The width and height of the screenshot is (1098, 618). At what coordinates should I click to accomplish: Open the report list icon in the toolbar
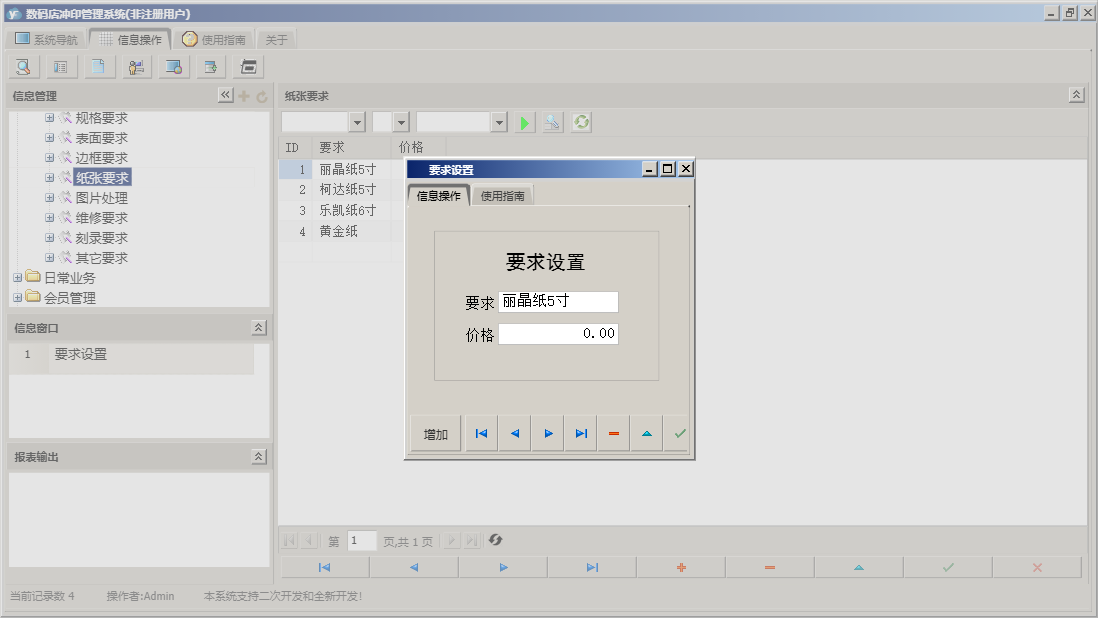pyautogui.click(x=61, y=66)
